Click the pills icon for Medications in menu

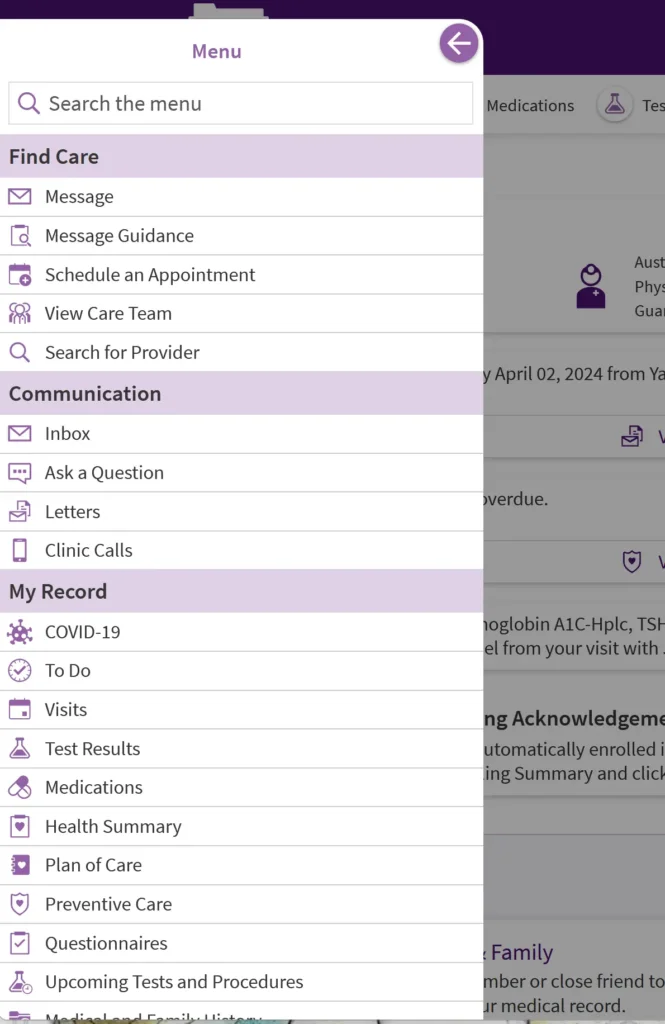coord(20,788)
